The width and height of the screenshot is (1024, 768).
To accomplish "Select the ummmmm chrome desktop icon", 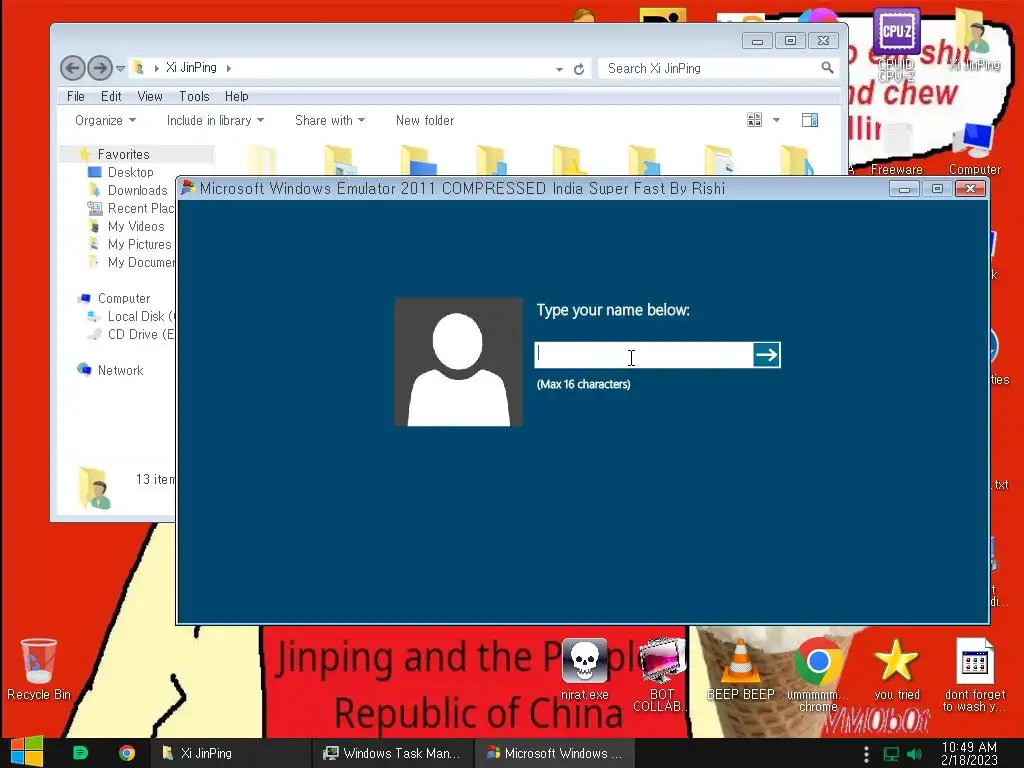I will 818,675.
